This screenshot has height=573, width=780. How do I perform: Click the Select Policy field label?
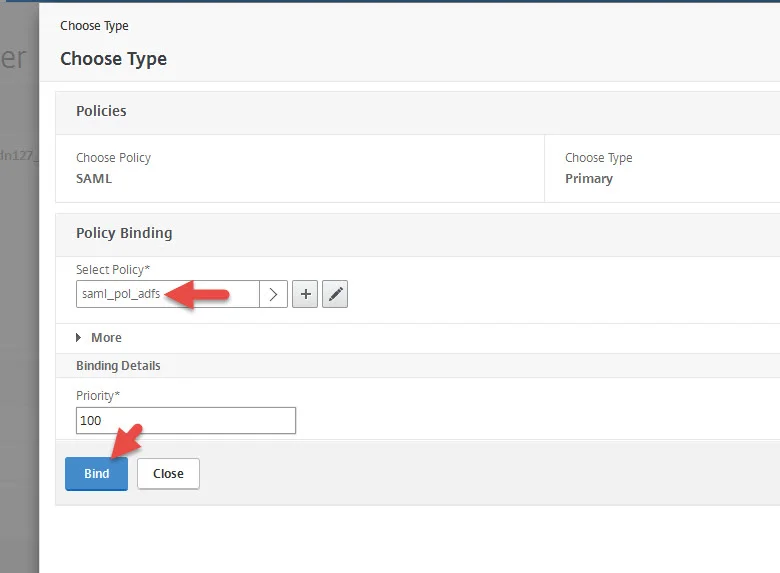(x=113, y=270)
